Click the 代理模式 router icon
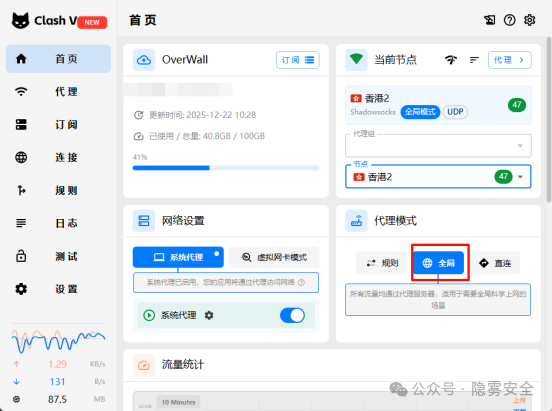 [356, 221]
